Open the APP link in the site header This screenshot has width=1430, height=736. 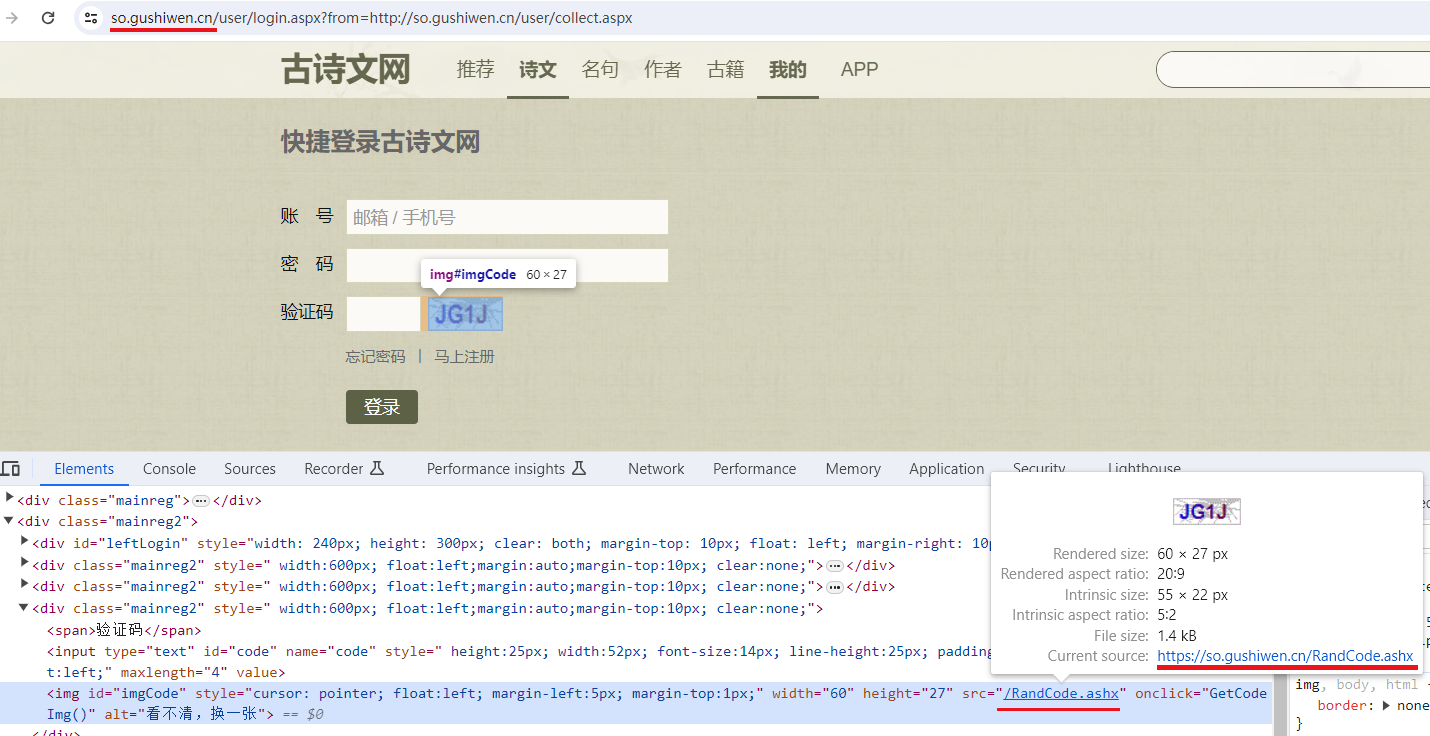859,69
